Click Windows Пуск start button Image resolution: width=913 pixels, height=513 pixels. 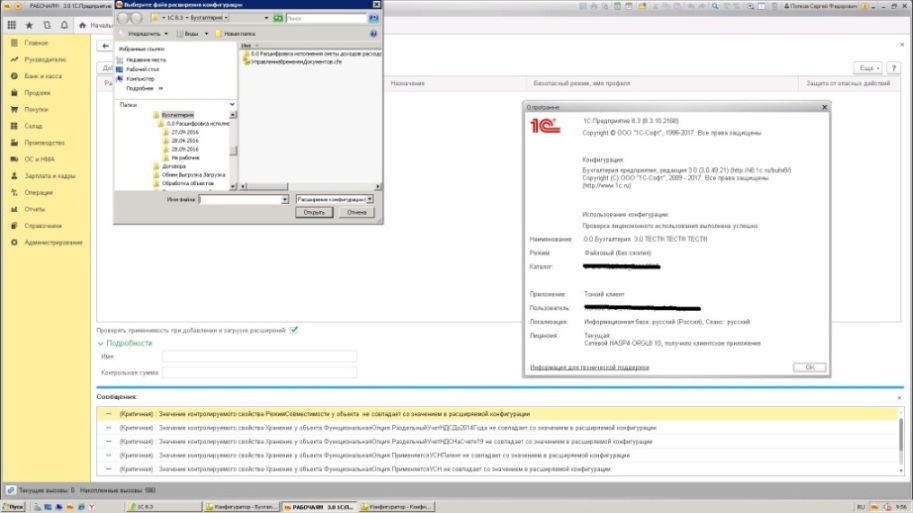pos(13,507)
